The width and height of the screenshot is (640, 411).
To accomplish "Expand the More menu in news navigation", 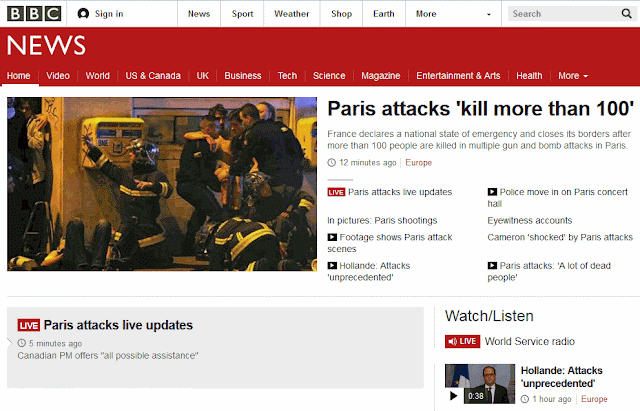I will 573,76.
